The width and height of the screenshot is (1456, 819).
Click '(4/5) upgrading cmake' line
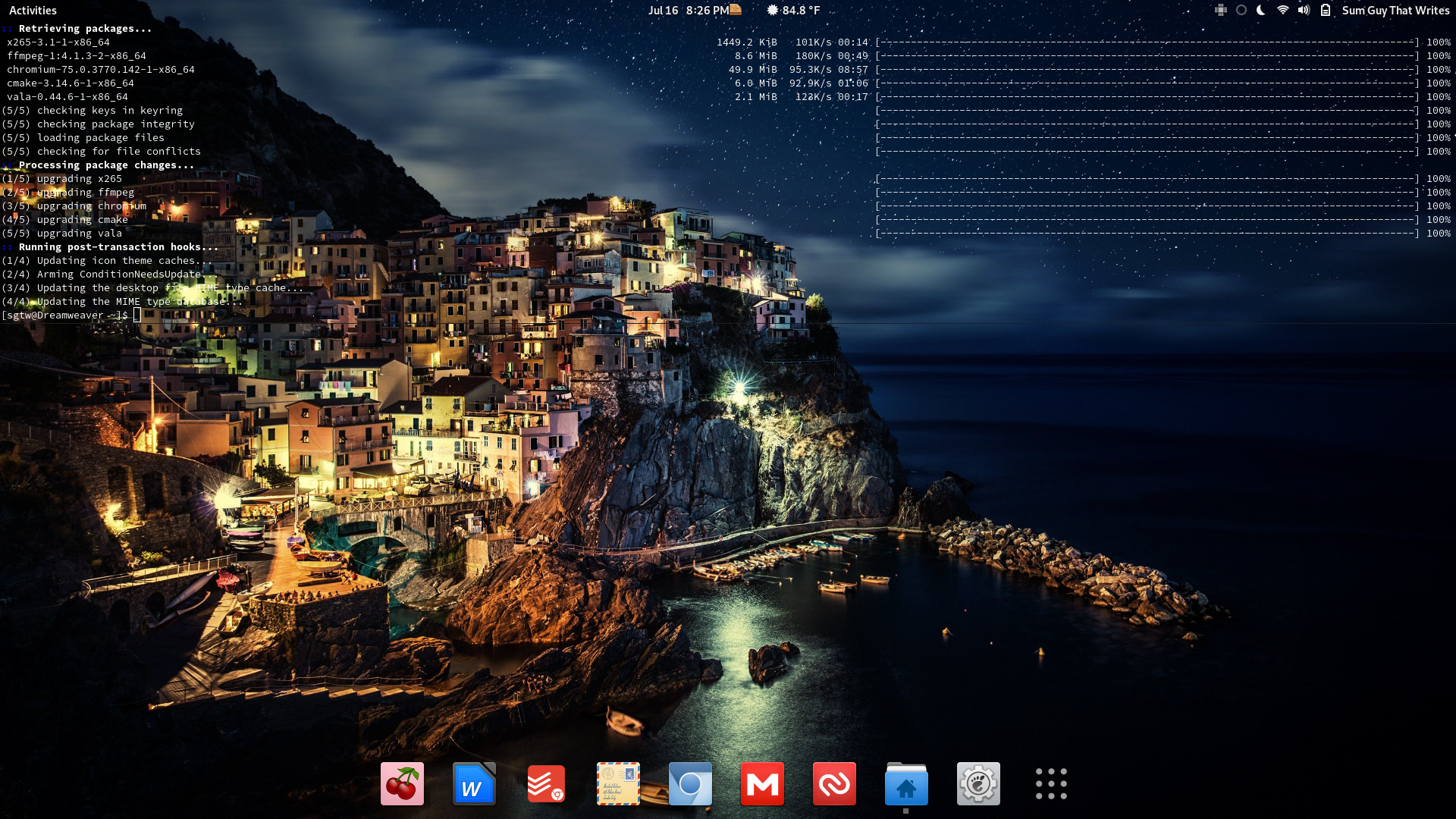point(65,220)
